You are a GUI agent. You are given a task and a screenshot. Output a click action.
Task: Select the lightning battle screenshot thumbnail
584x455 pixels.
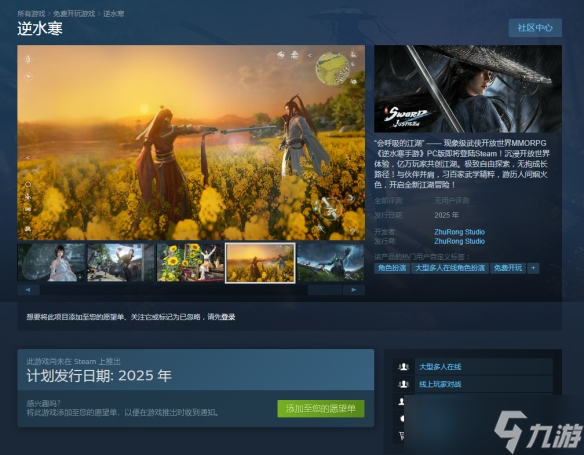[x=331, y=263]
